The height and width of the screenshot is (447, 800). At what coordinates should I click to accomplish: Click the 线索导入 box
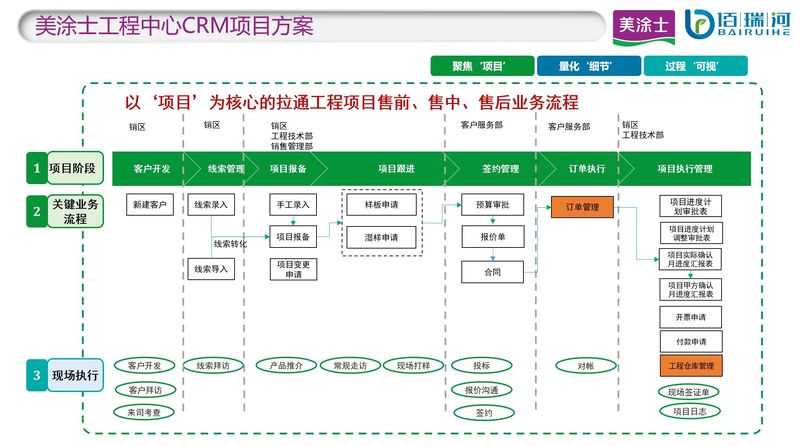[212, 268]
